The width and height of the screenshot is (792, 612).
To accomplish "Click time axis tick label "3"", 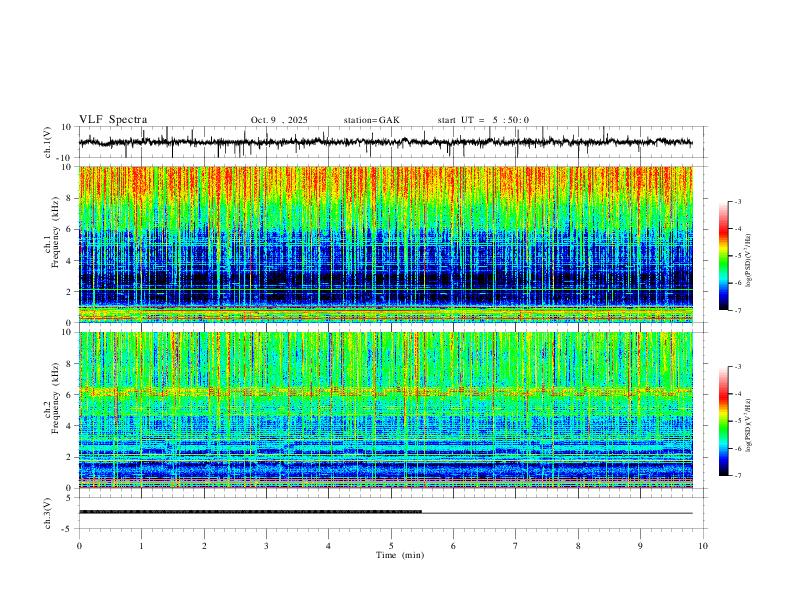I will [x=266, y=546].
